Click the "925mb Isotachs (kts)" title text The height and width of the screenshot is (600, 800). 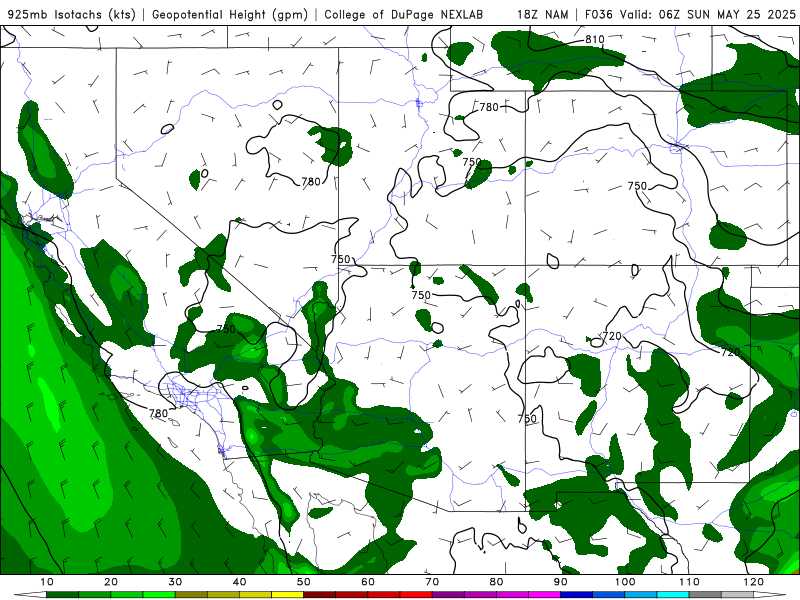click(71, 15)
